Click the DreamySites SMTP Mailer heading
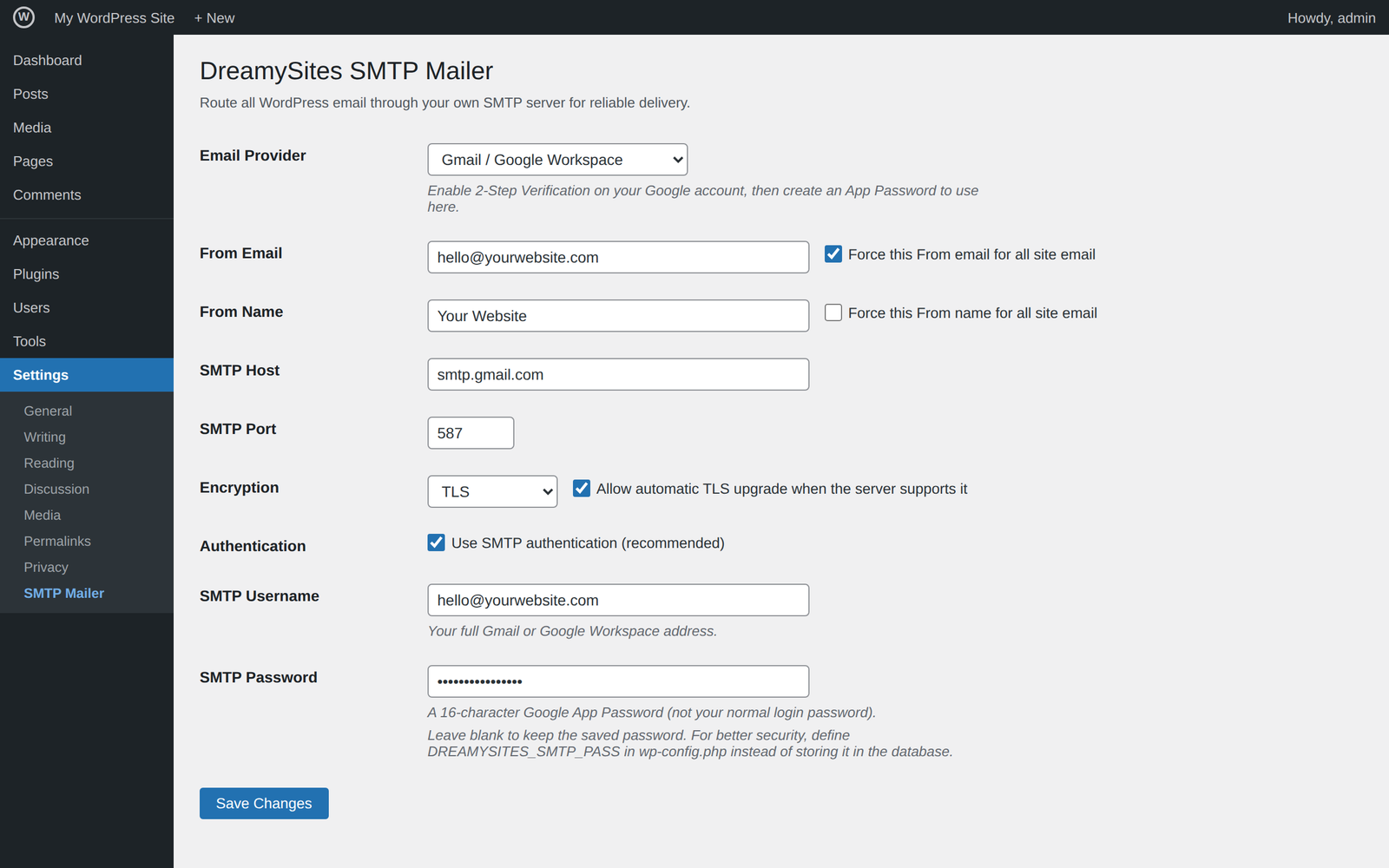 point(346,71)
